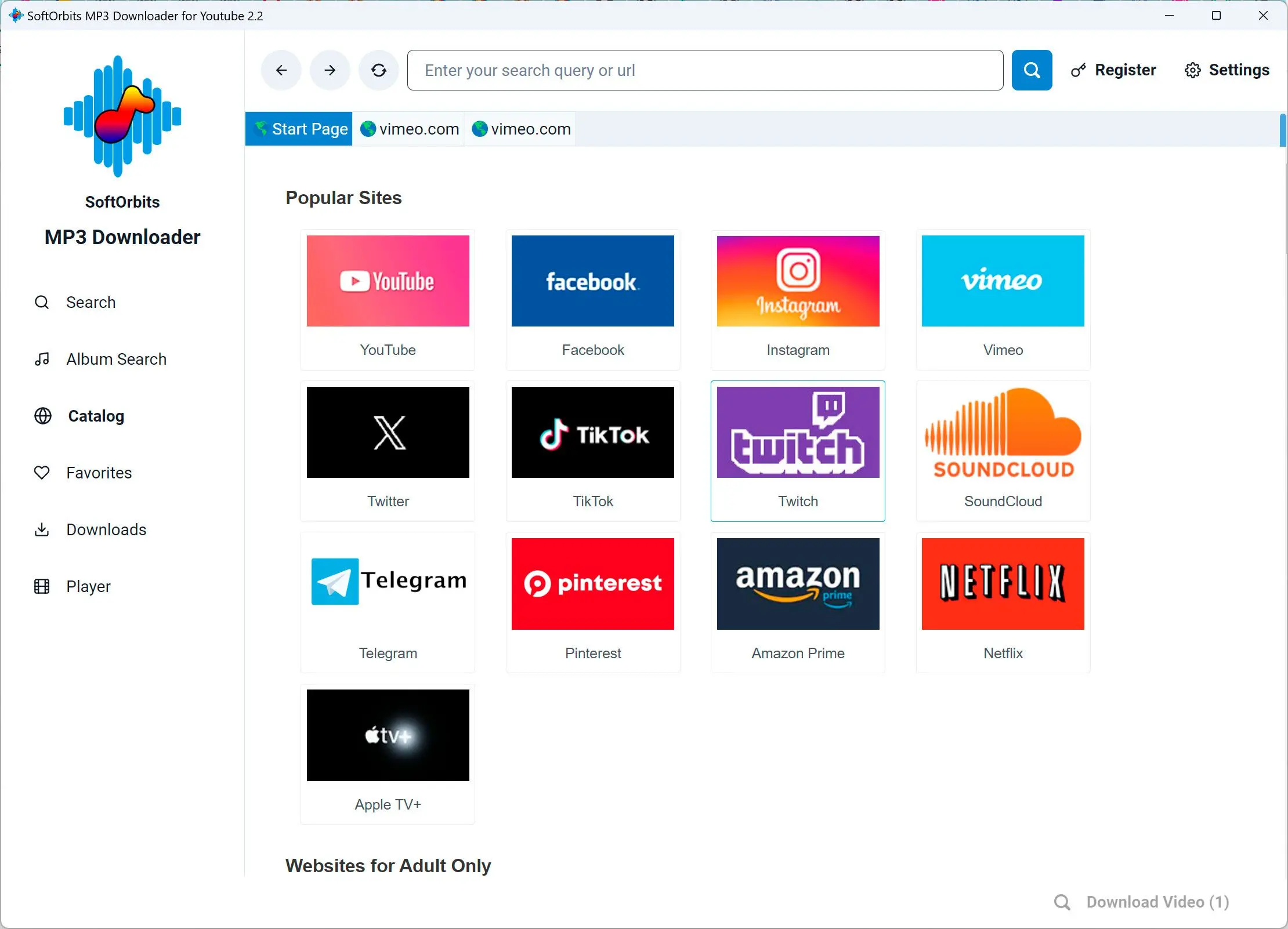Click the blue search magnifier button
The height and width of the screenshot is (929, 1288).
tap(1032, 70)
